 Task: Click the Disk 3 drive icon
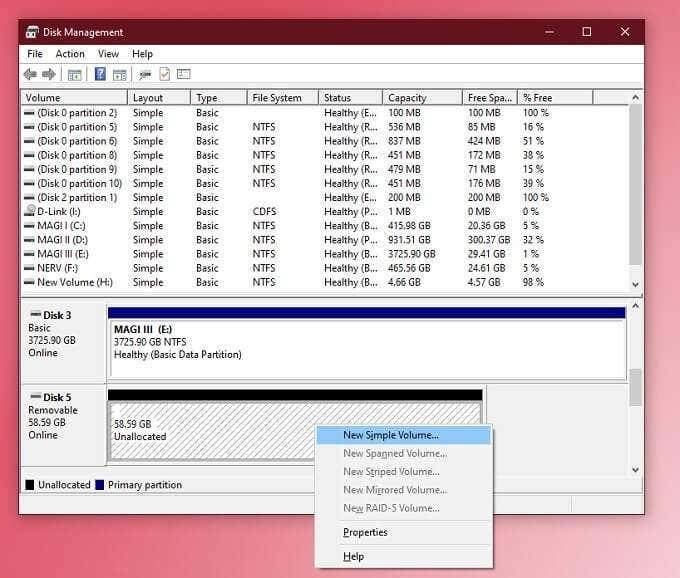click(x=35, y=314)
